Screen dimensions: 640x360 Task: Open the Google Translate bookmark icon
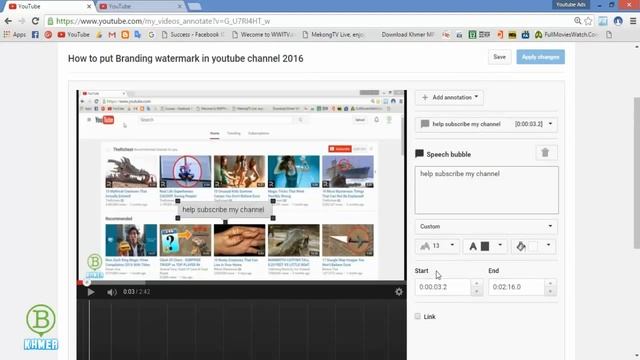pos(138,35)
